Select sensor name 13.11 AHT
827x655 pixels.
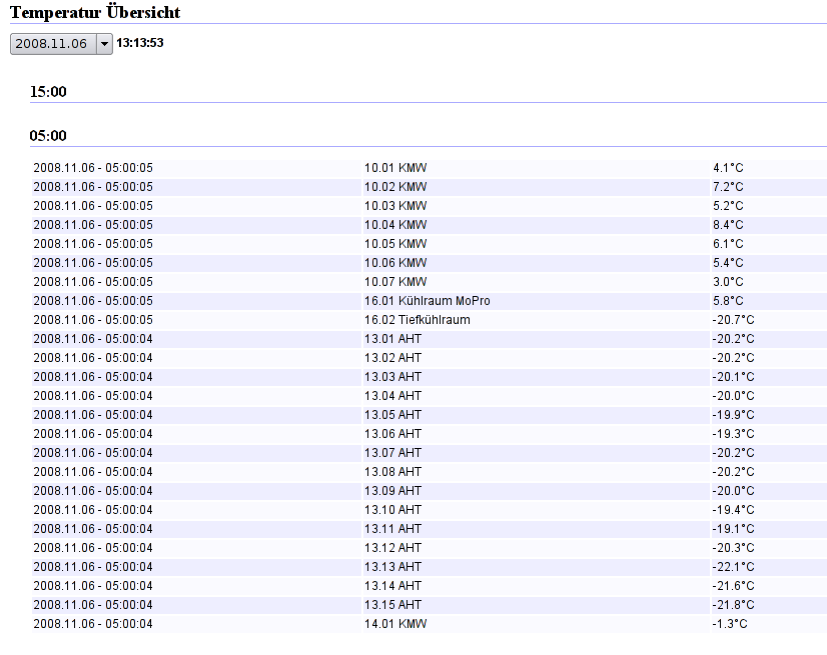tap(393, 528)
